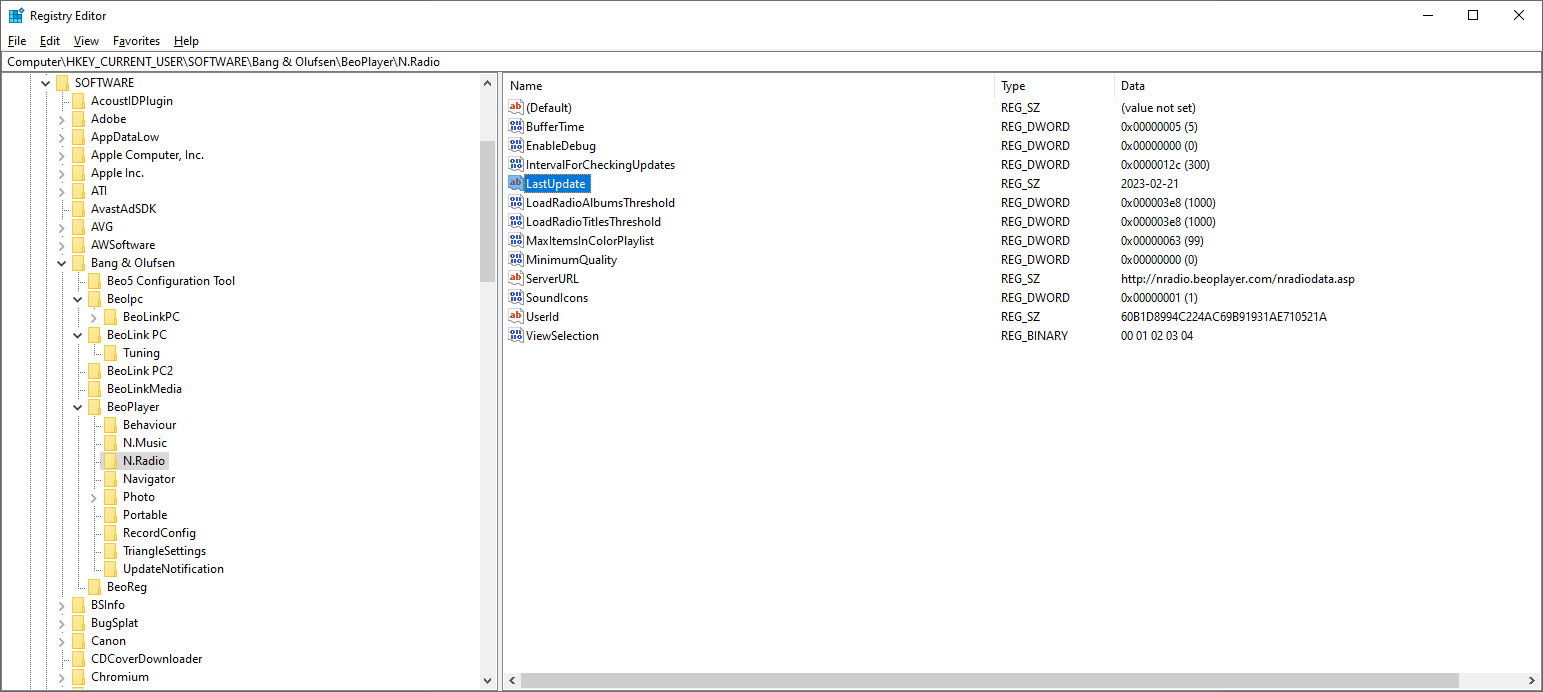The height and width of the screenshot is (692, 1543).
Task: Click the Registry Editor title bar icon
Action: 17,16
